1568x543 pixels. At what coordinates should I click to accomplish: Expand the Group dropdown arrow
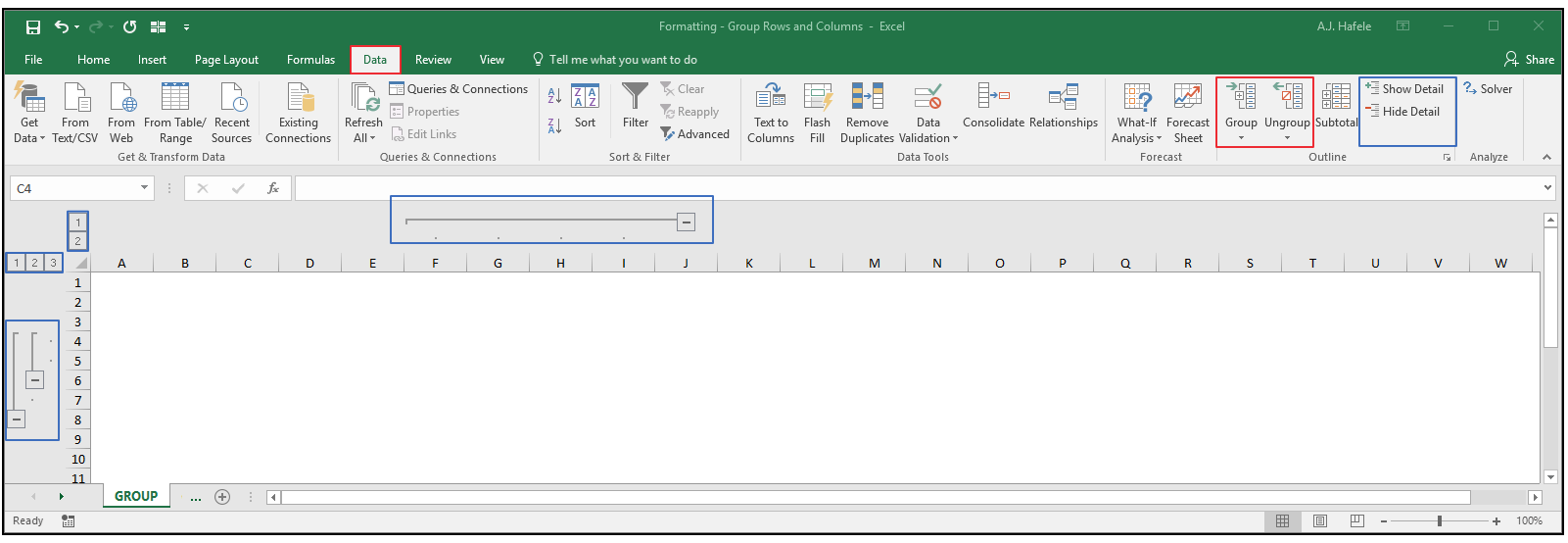[x=1241, y=138]
